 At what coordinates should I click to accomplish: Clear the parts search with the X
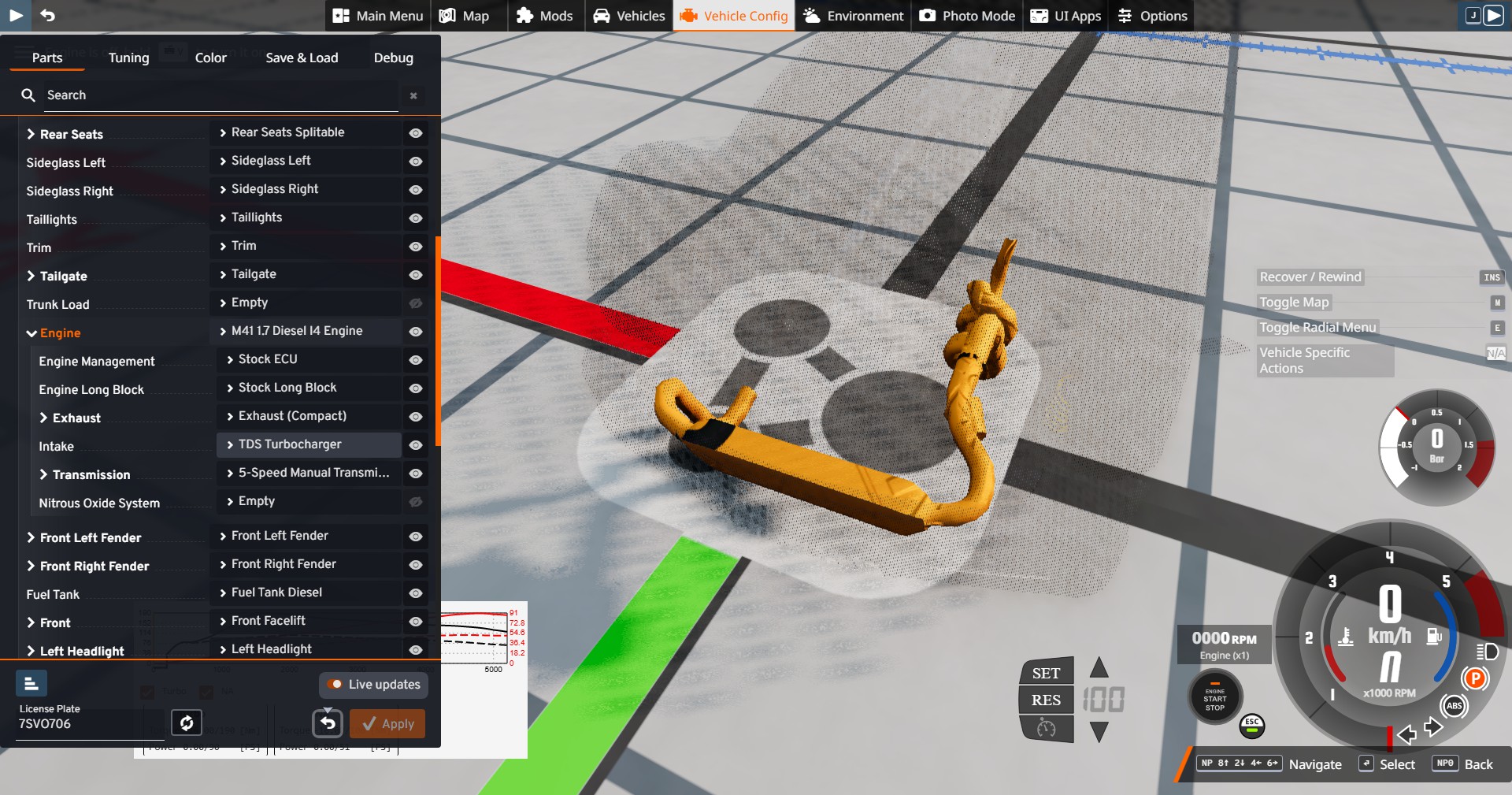point(413,95)
